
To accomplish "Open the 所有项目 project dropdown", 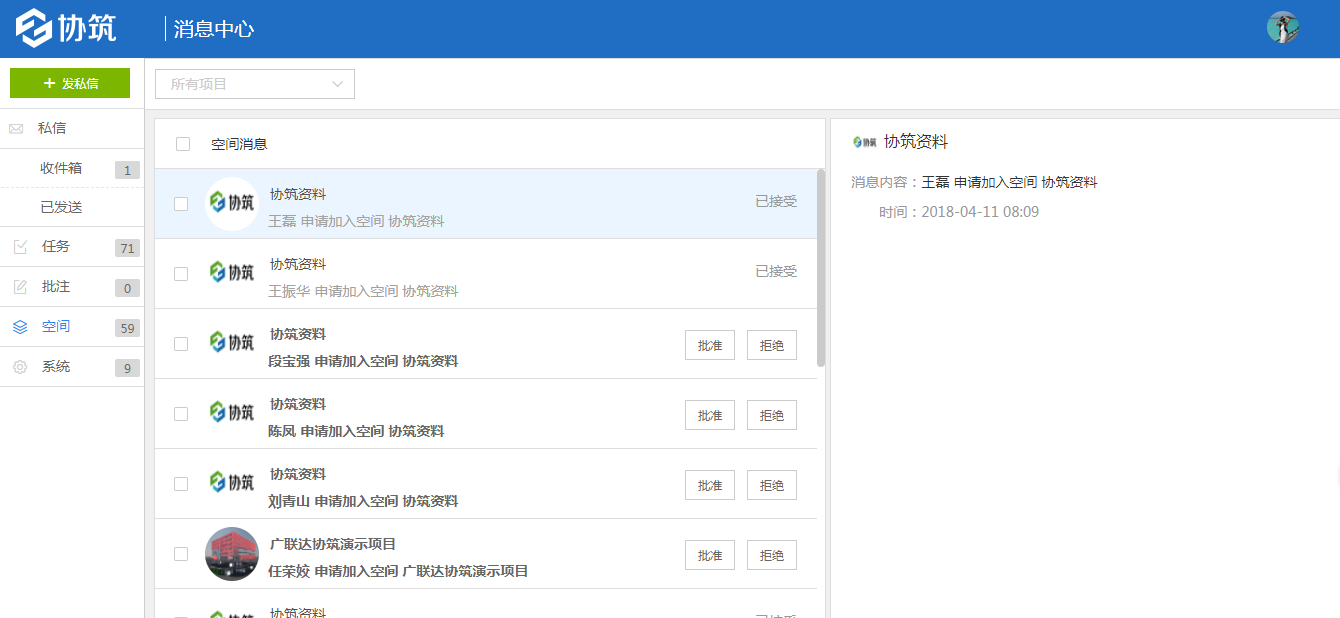I will tap(254, 84).
